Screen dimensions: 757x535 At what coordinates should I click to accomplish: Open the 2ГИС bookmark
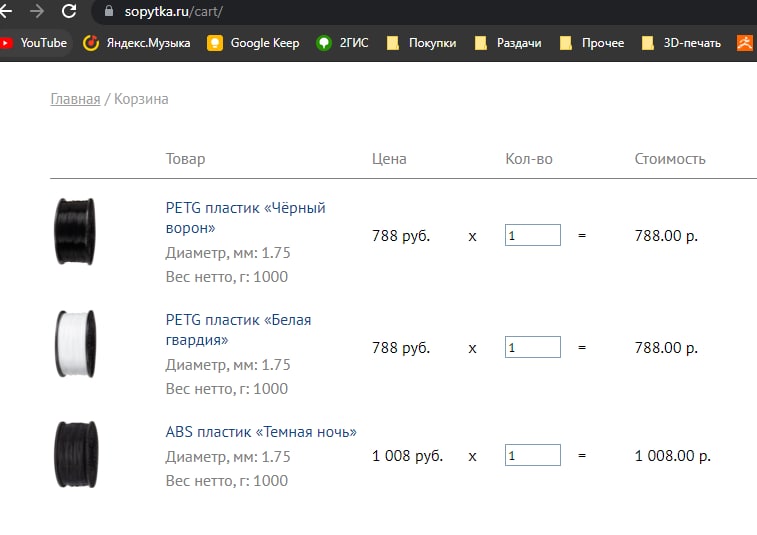[x=342, y=43]
